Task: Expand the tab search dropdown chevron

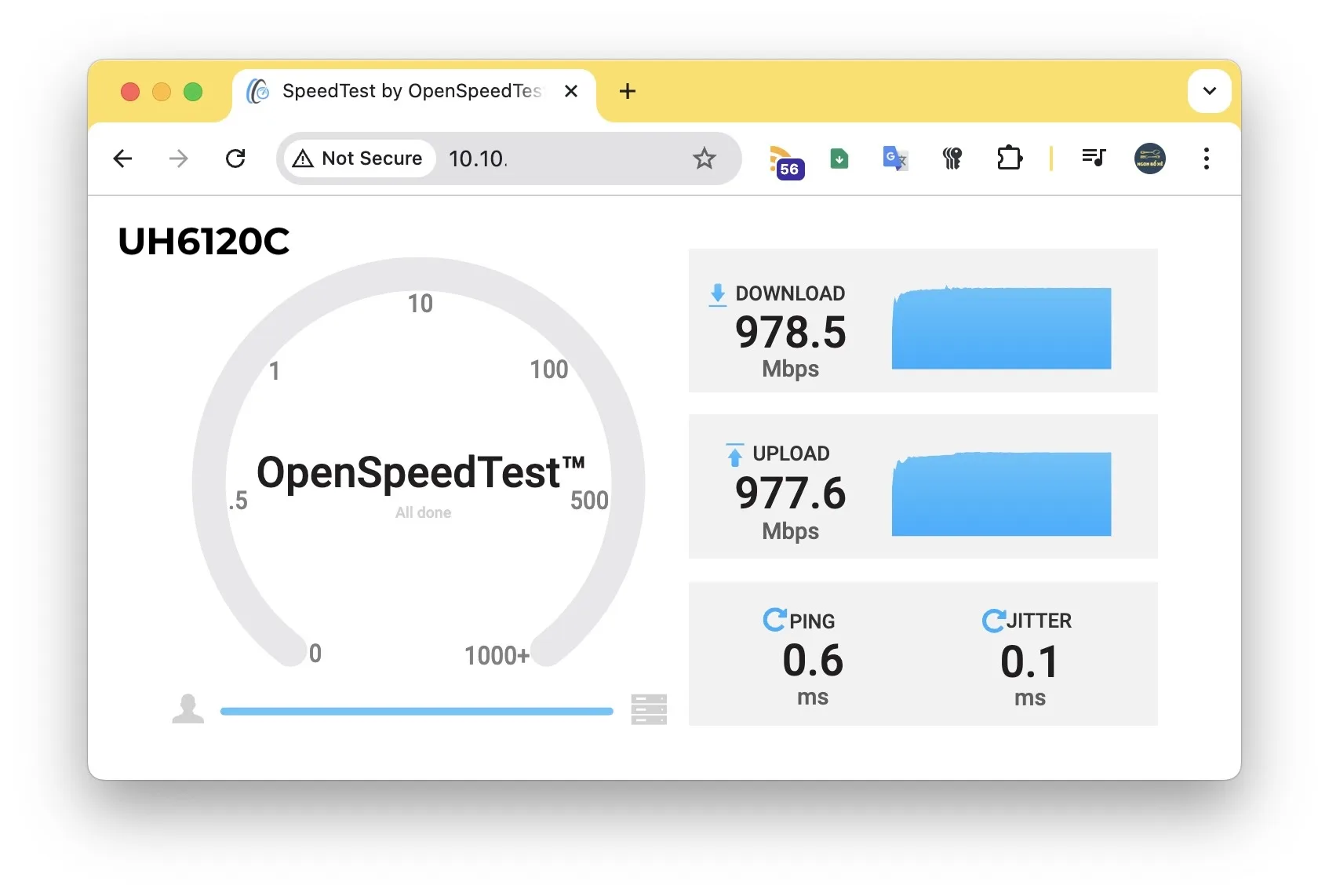Action: (x=1209, y=91)
